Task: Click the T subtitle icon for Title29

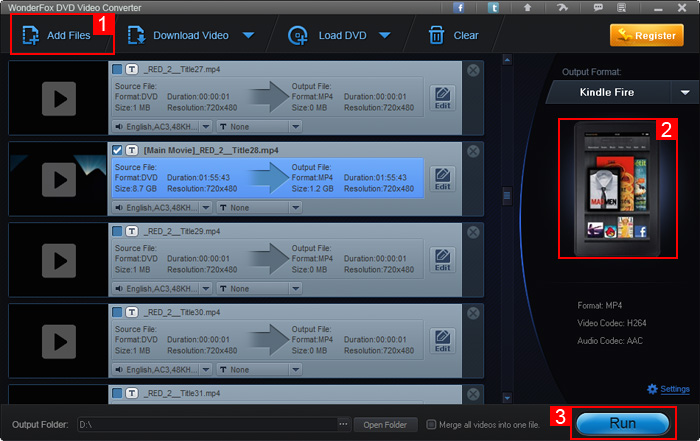Action: 132,231
